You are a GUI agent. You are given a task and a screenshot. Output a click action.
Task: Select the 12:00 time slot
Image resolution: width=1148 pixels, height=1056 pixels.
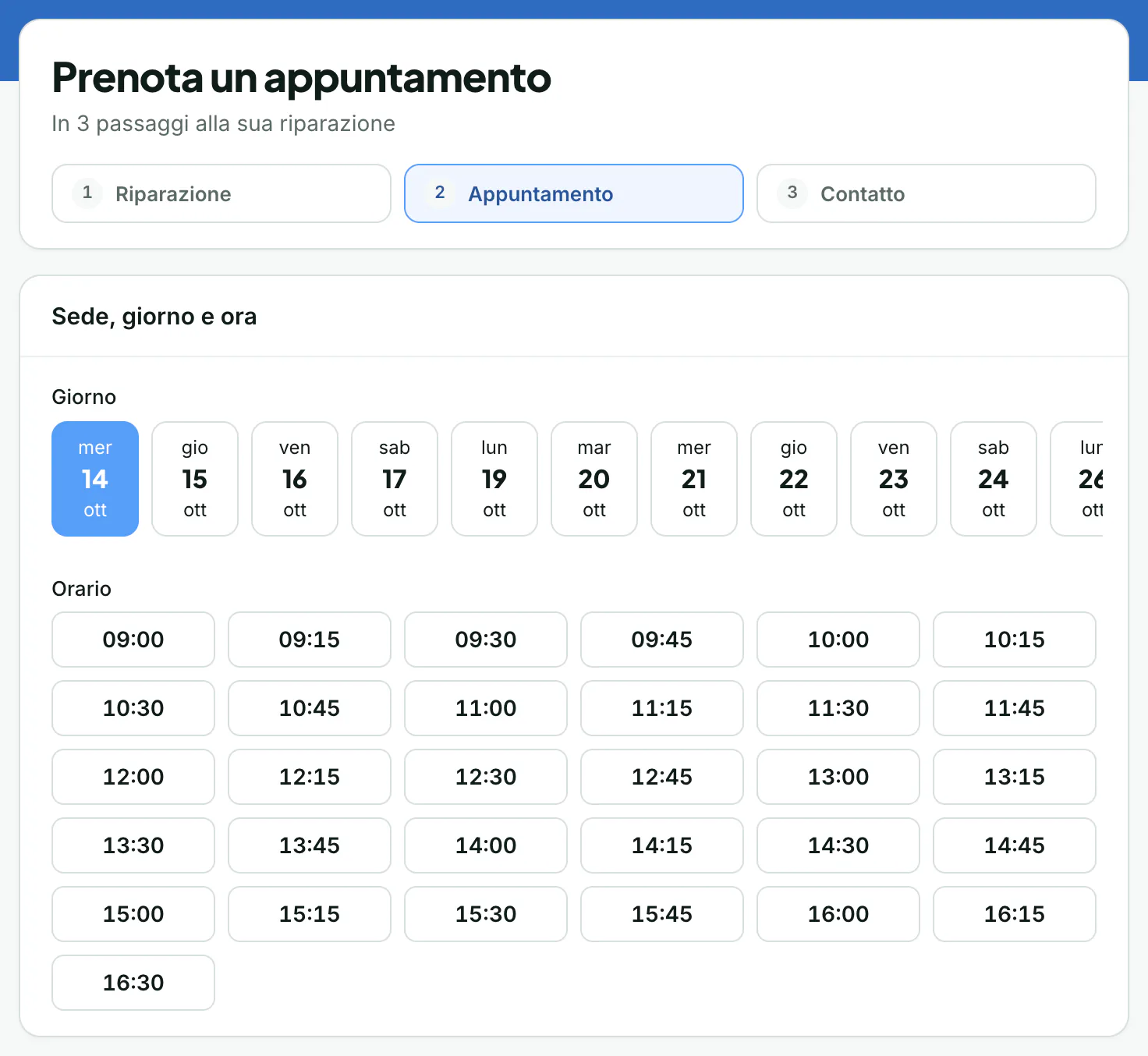tap(133, 777)
